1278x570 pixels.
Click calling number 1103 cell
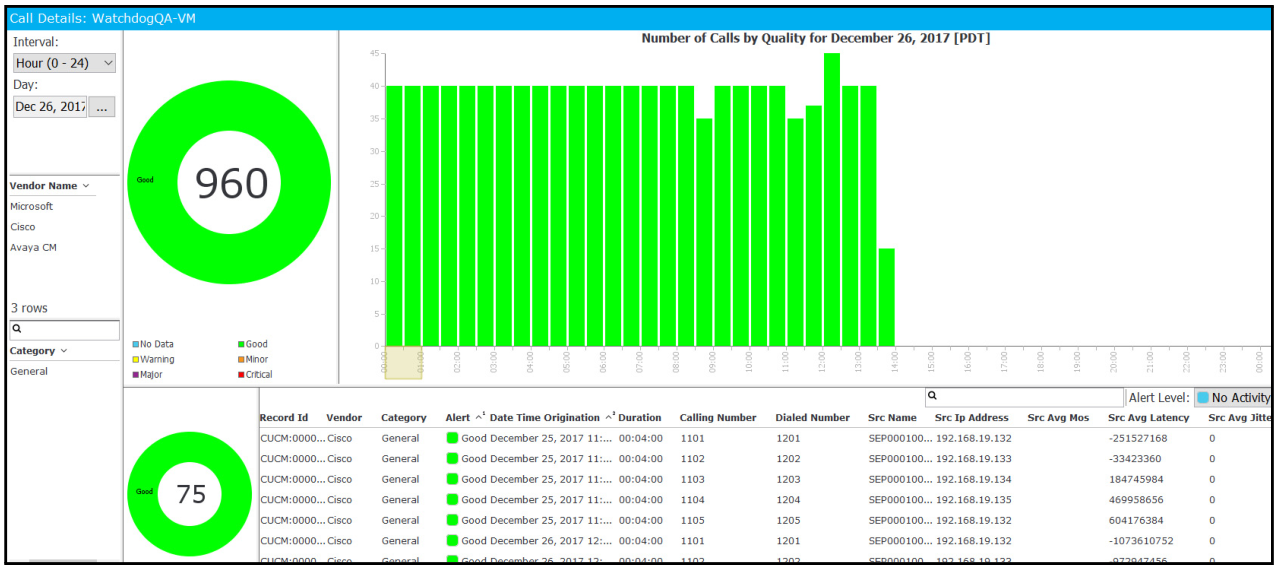[693, 479]
